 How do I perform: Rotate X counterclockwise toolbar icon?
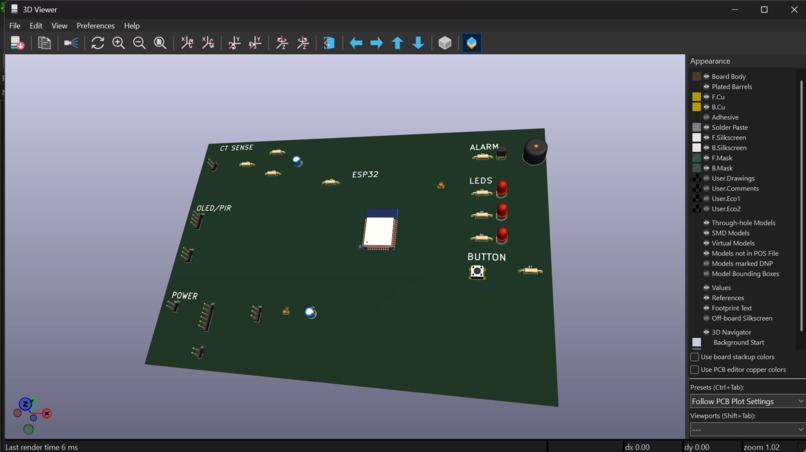[x=208, y=43]
